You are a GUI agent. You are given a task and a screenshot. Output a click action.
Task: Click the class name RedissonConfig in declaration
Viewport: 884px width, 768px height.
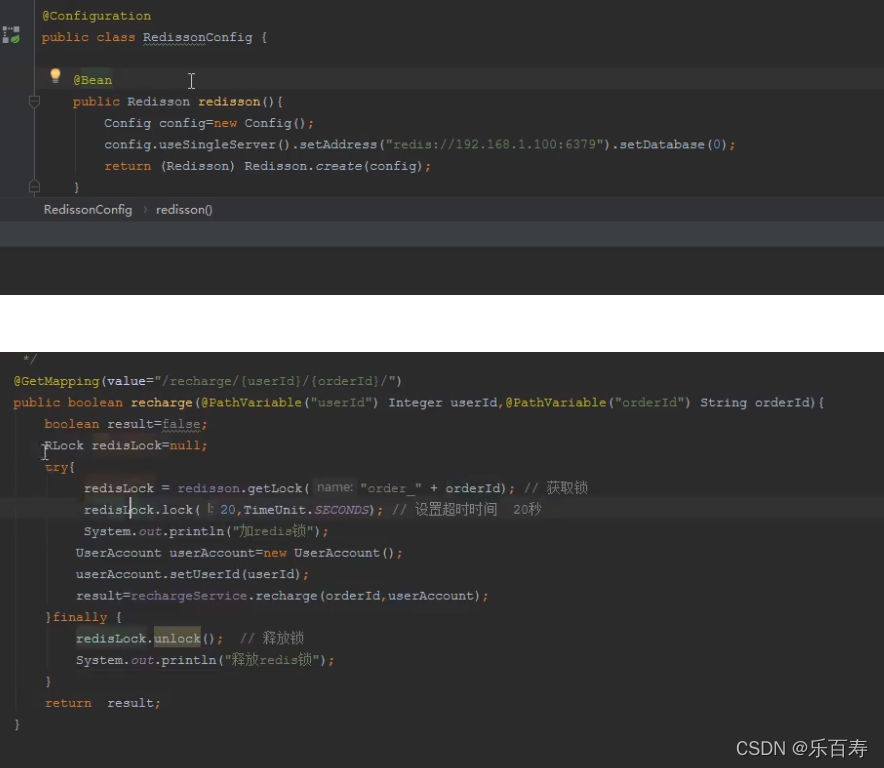(x=197, y=37)
